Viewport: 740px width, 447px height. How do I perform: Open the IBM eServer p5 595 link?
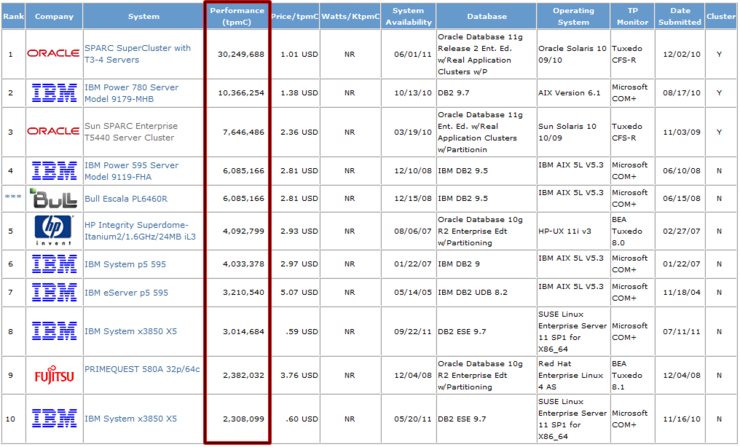pos(126,293)
